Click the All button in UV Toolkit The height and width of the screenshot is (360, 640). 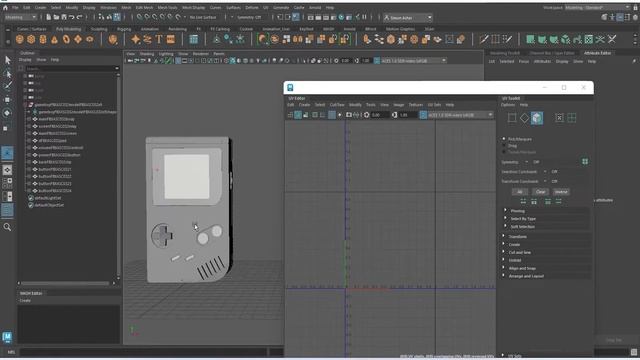520,192
